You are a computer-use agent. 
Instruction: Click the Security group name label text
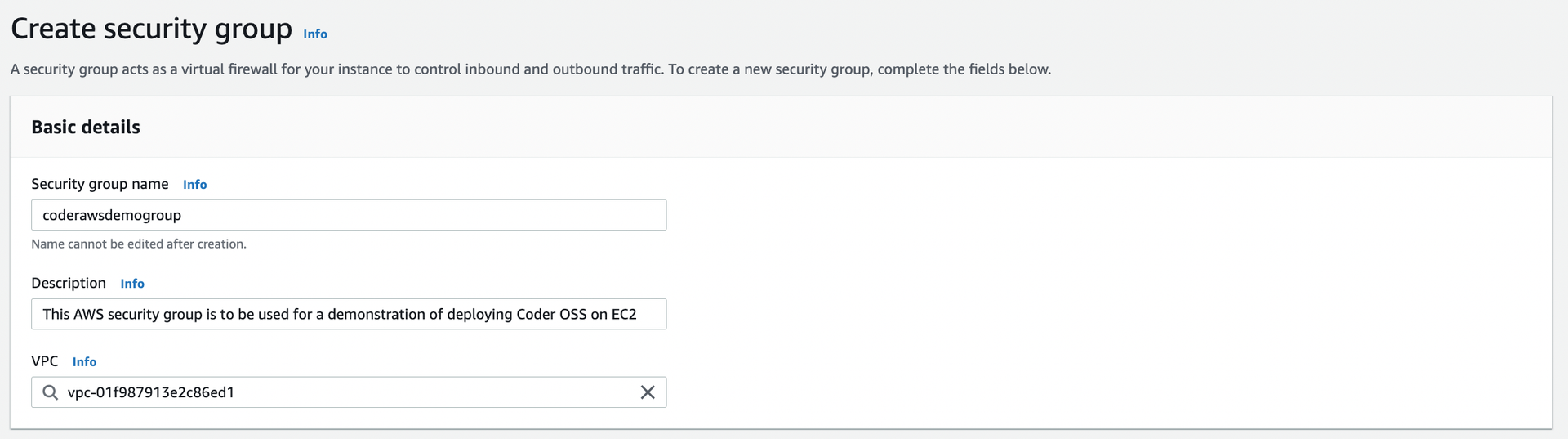[x=100, y=184]
